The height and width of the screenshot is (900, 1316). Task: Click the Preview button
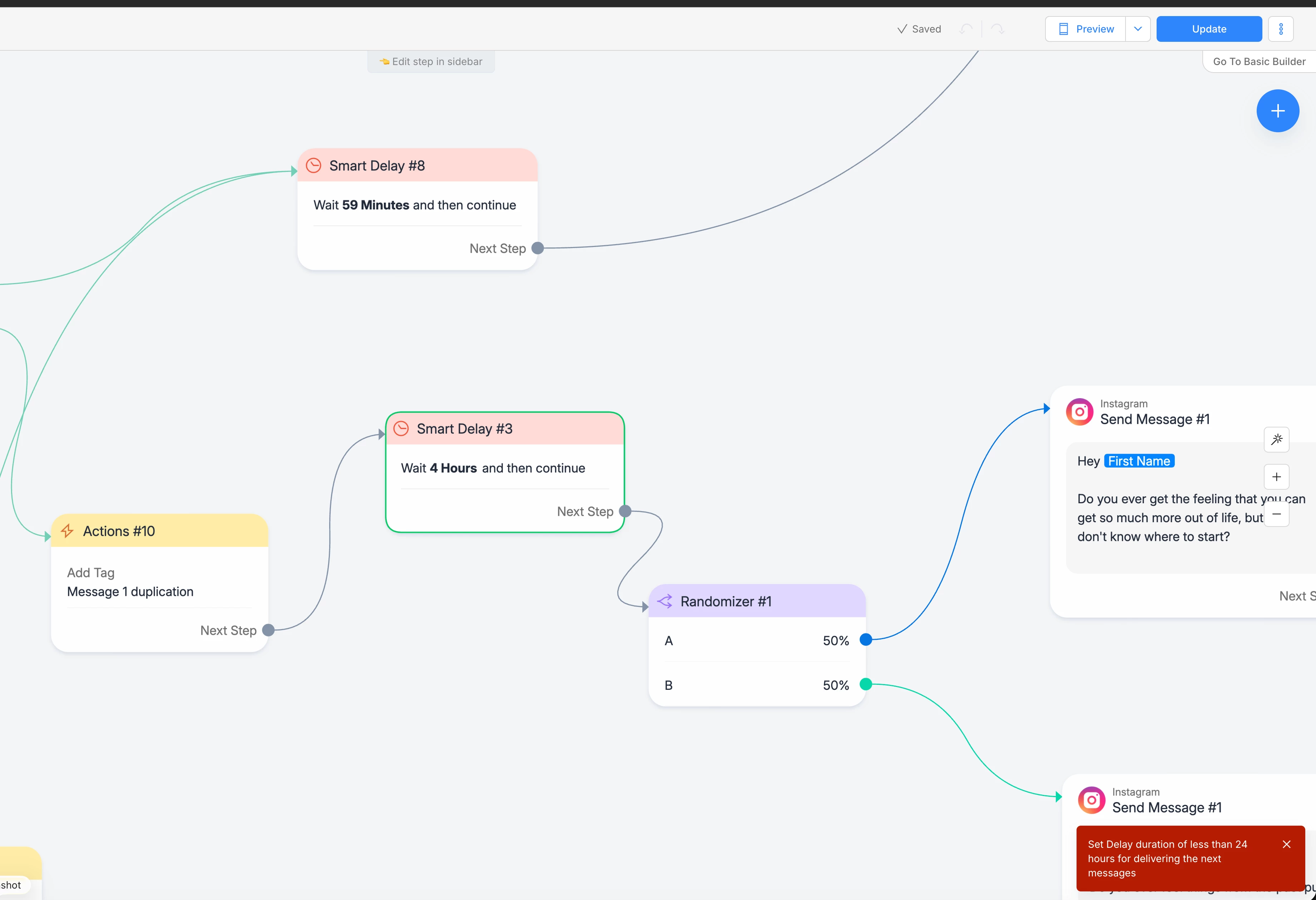pos(1085,29)
